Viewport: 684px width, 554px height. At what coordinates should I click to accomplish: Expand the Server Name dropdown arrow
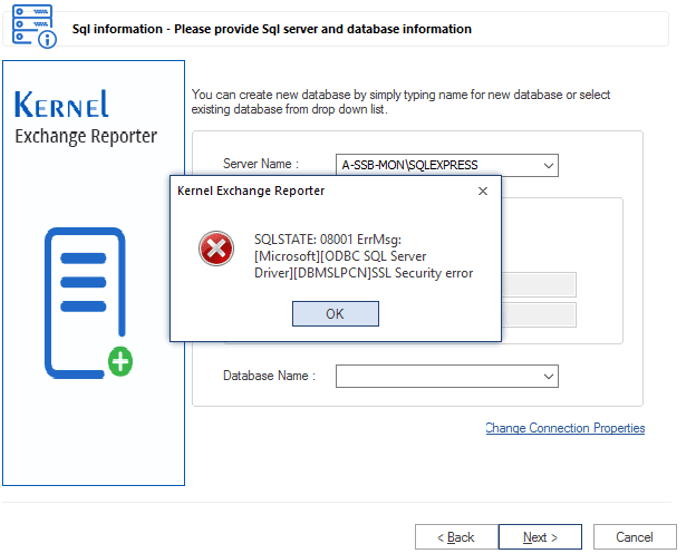tap(548, 165)
